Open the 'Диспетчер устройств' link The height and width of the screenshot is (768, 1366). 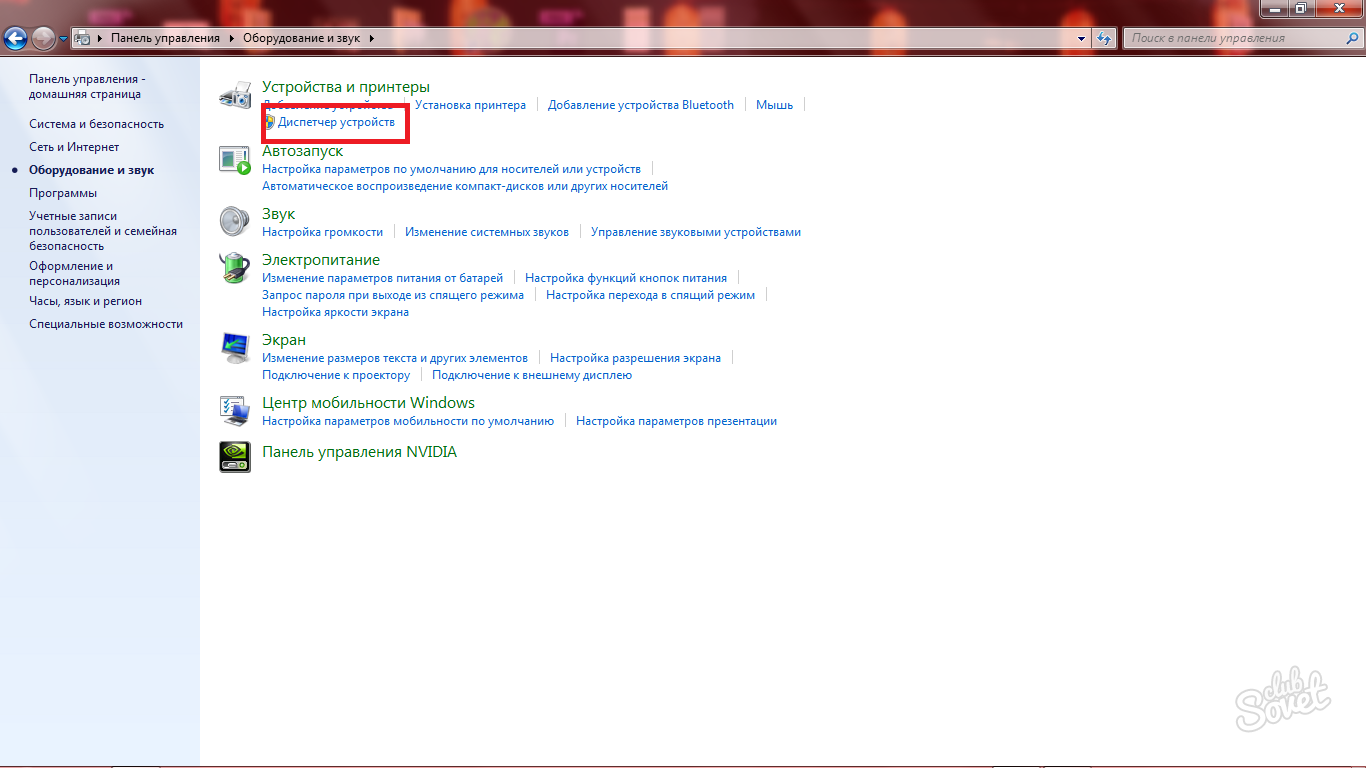(336, 122)
